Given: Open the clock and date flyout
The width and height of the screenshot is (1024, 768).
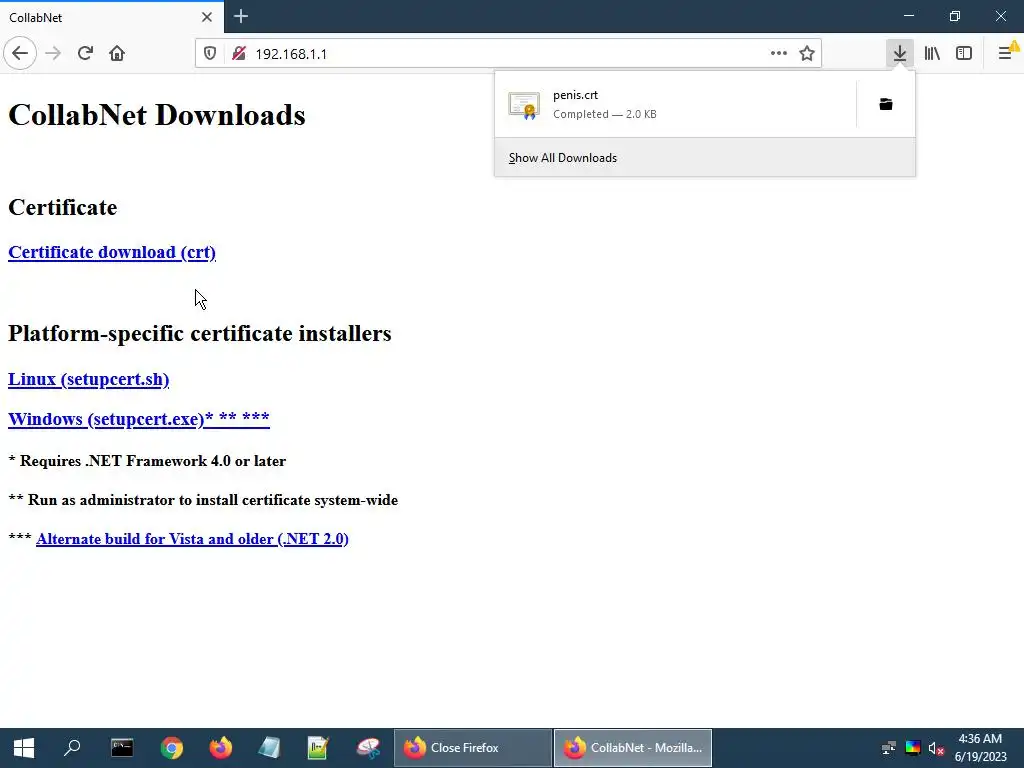Looking at the screenshot, I should tap(980, 748).
